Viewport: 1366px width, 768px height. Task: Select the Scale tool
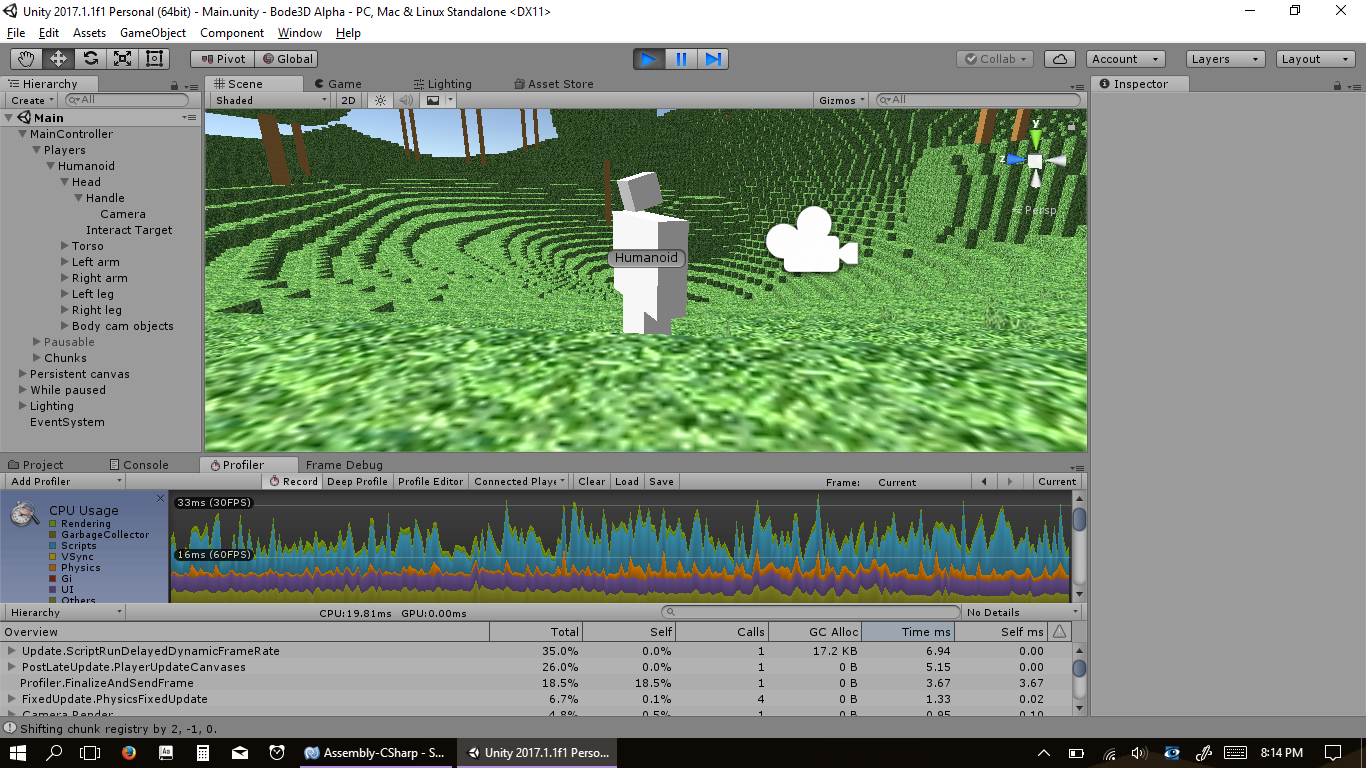[122, 59]
